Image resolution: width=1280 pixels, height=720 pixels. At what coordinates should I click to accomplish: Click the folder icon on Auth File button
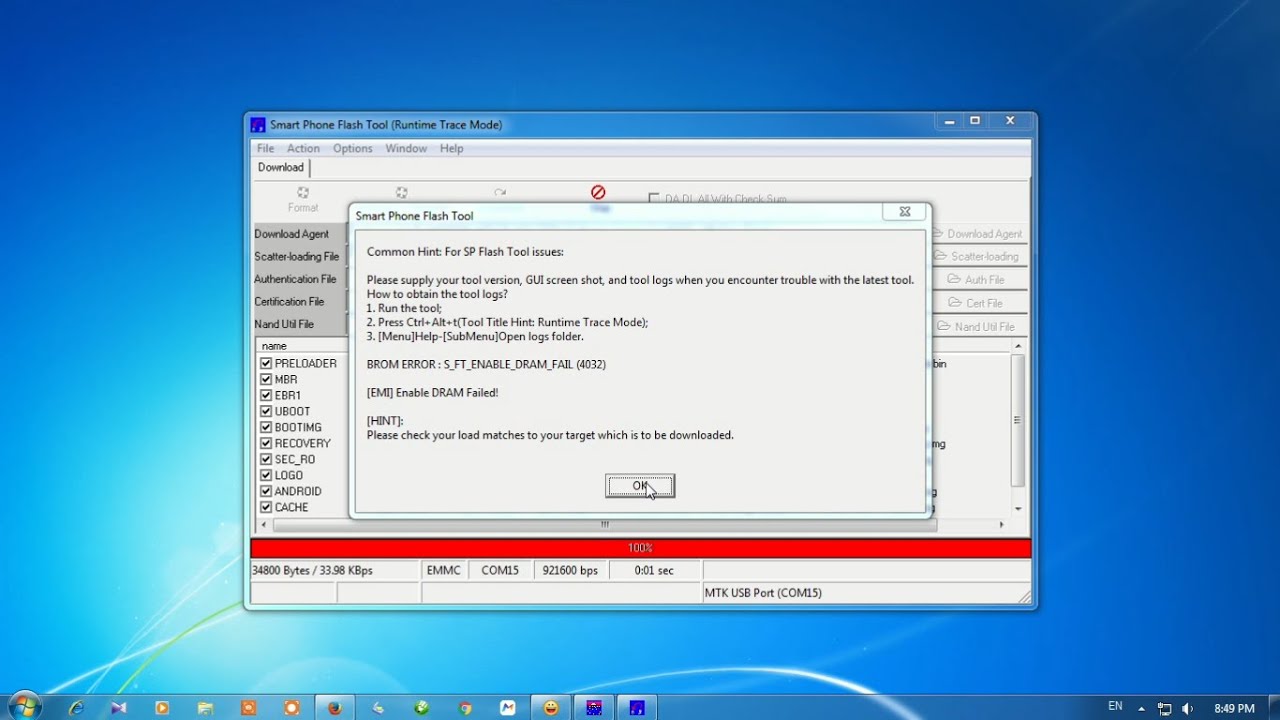(x=955, y=280)
